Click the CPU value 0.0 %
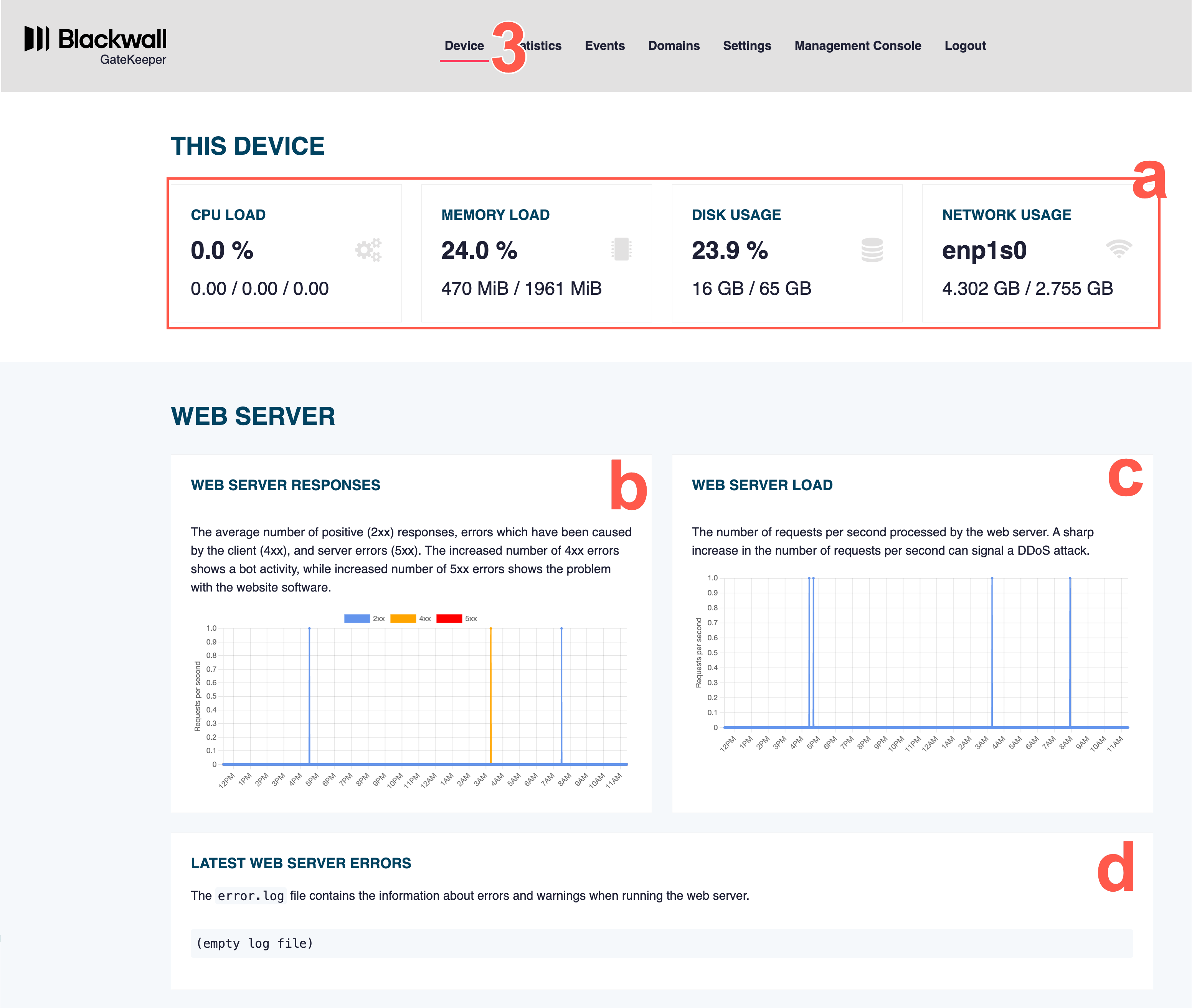The width and height of the screenshot is (1192, 1008). 222,250
